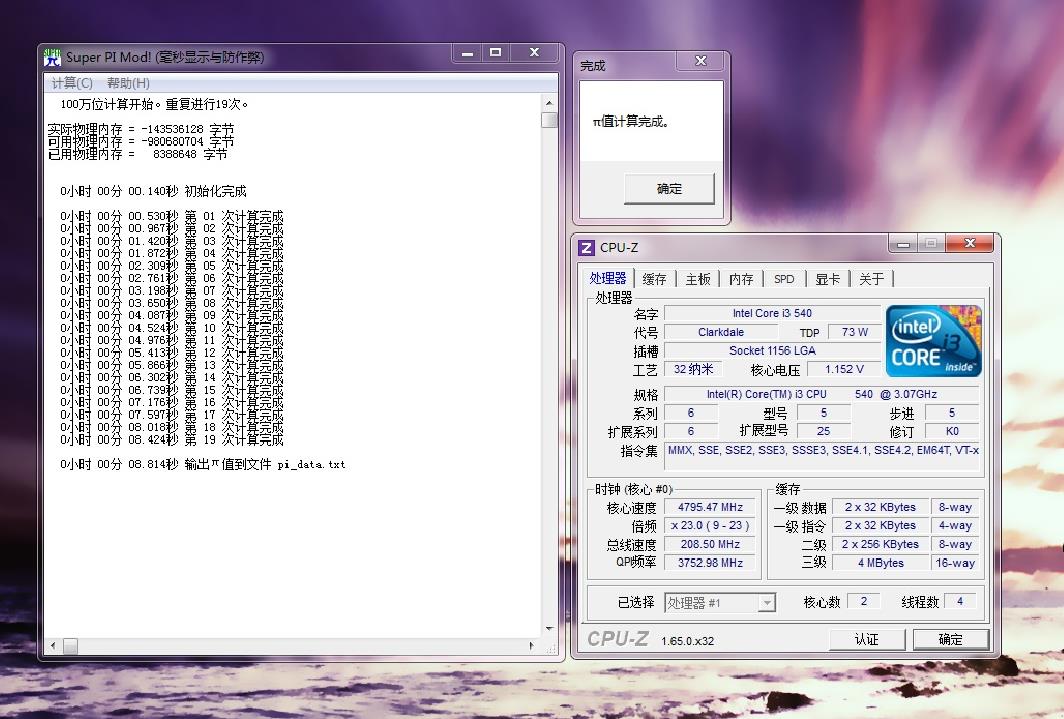
Task: Click the 1.152 V core voltage value
Action: (843, 369)
